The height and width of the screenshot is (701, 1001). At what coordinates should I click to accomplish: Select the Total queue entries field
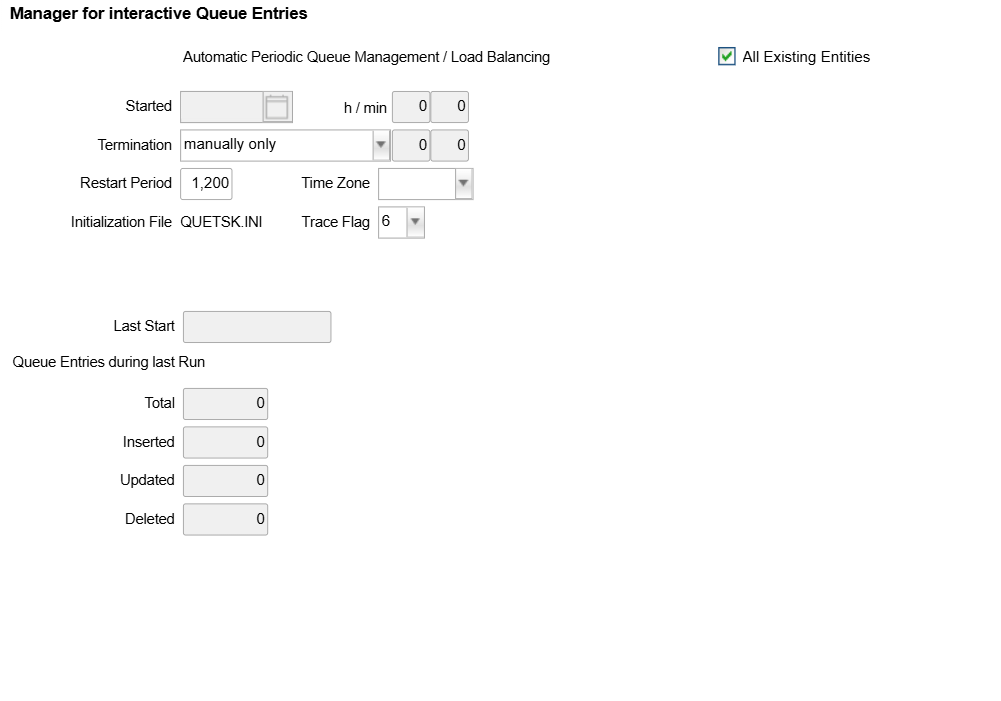click(x=225, y=404)
